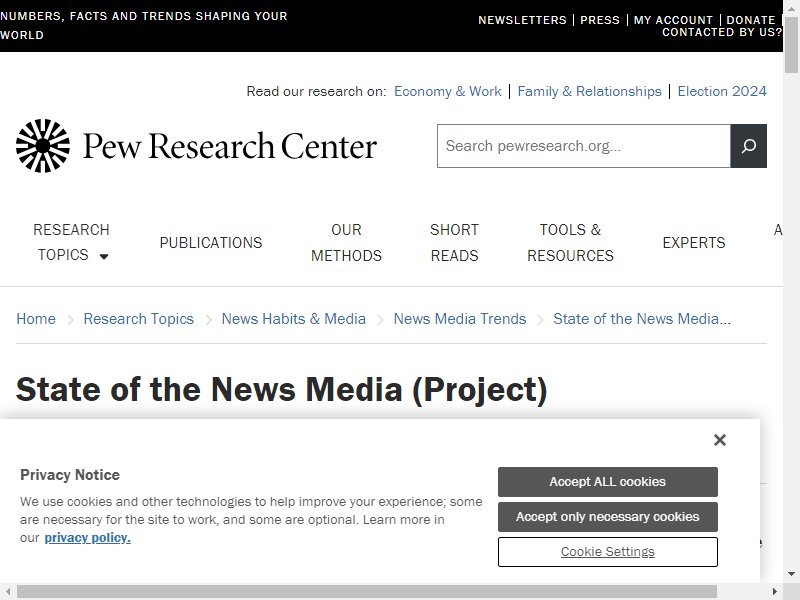
Task: Open the Short Reads menu item
Action: (x=455, y=243)
